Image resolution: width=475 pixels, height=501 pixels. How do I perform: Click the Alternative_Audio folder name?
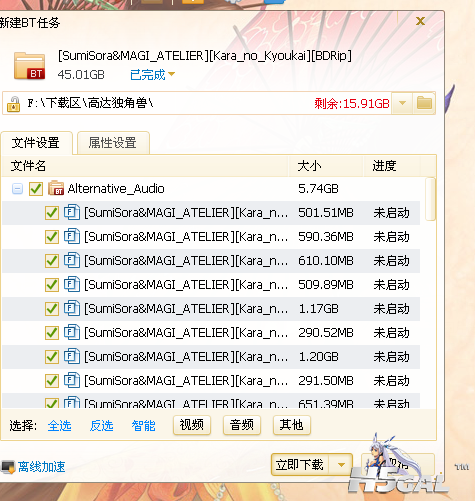click(116, 189)
